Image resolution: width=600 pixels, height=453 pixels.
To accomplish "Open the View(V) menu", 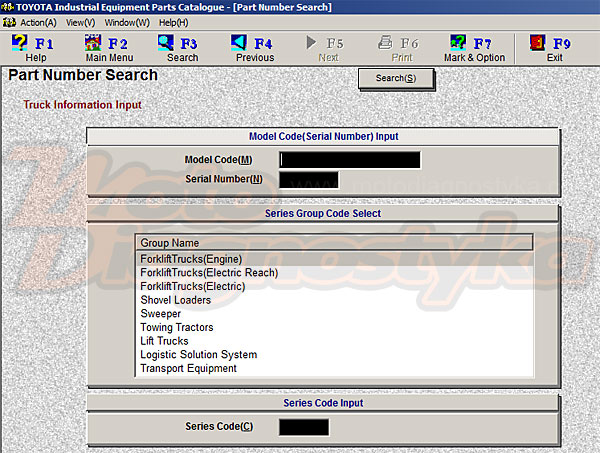I will pos(80,23).
